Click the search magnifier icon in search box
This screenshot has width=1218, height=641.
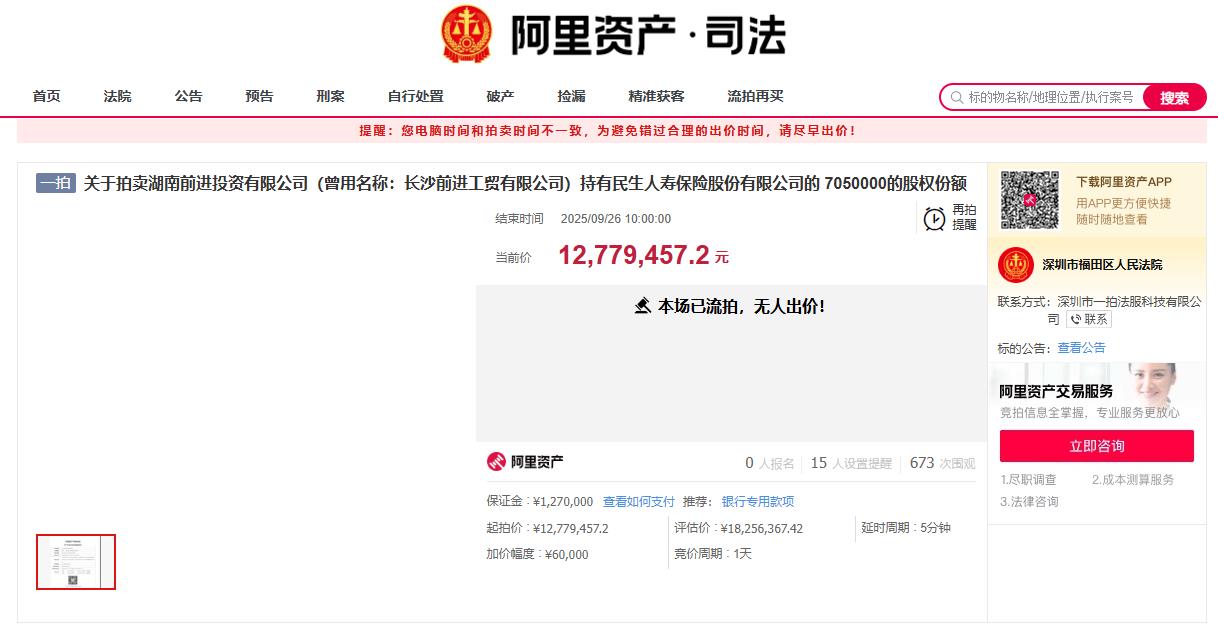pyautogui.click(x=957, y=97)
